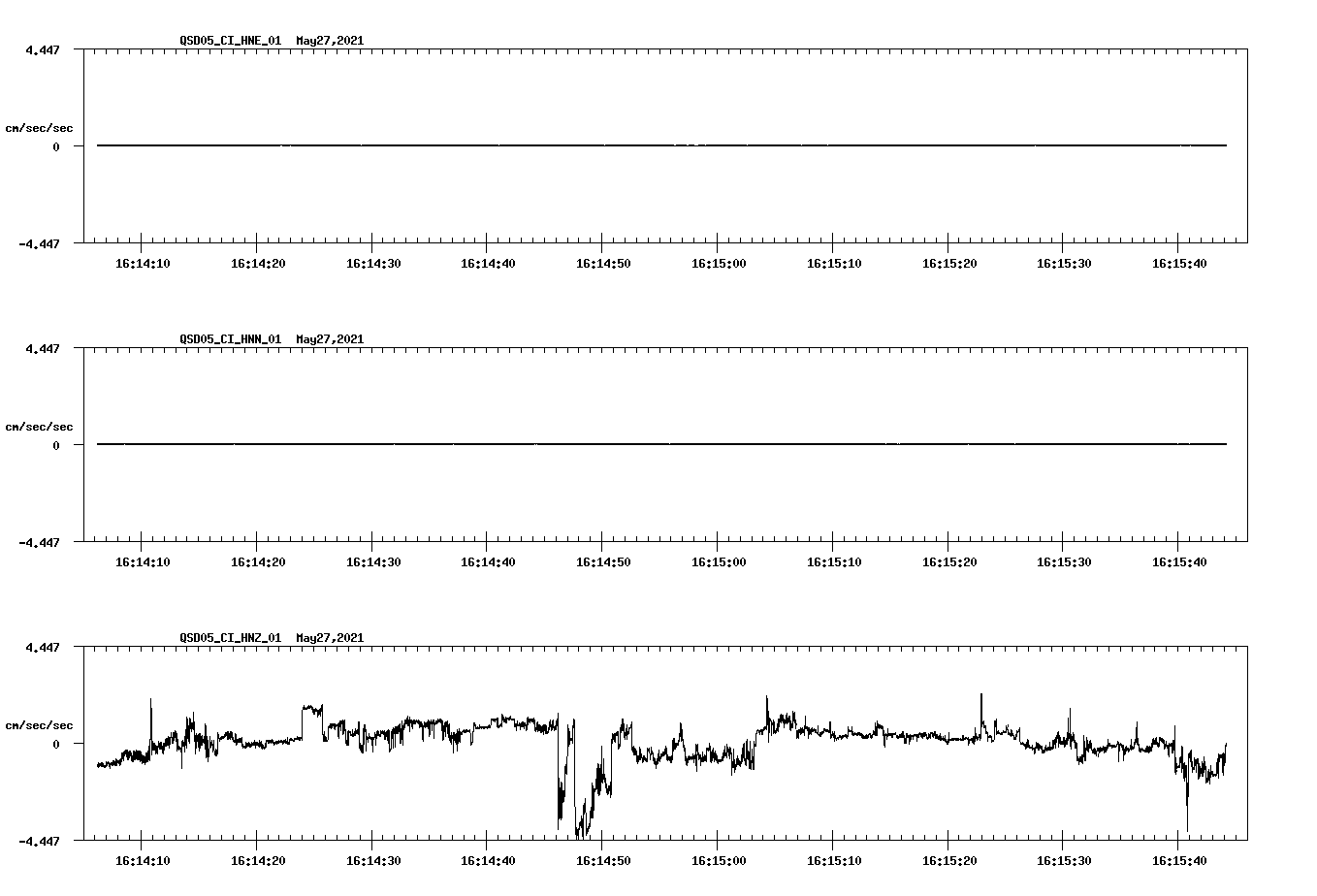Click the May27,2021 date on the bottom plot
This screenshot has width=1317, height=896.
329,638
